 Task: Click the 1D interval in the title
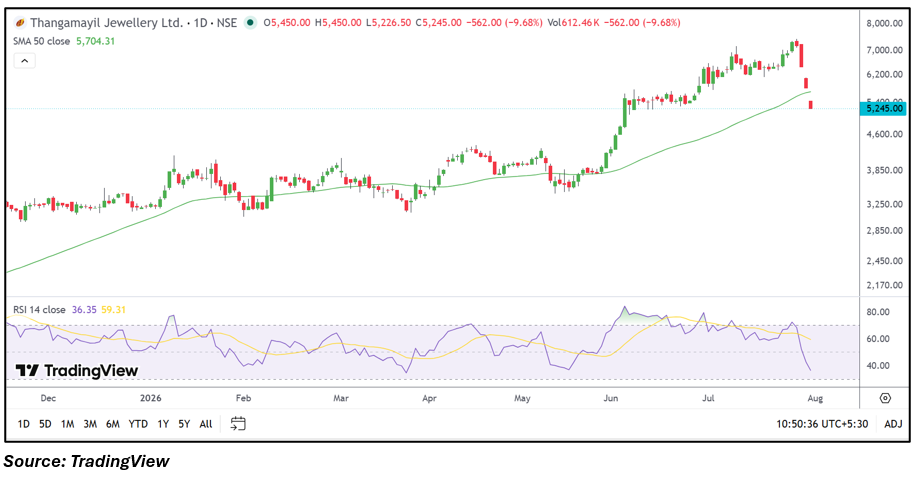(201, 23)
